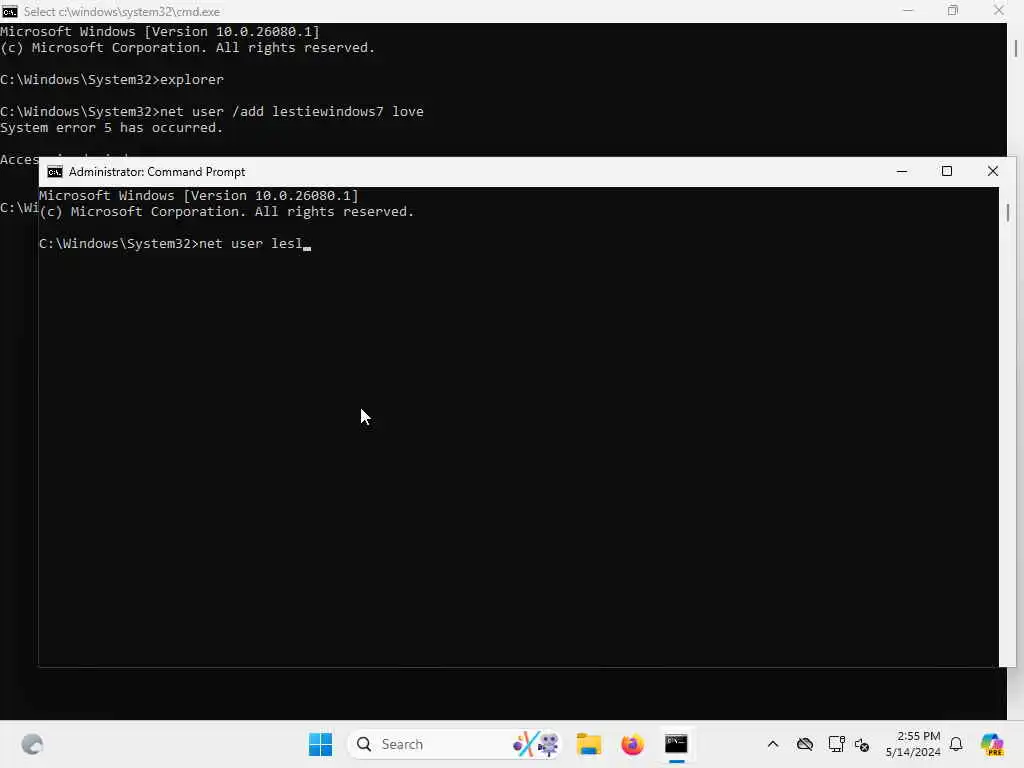Viewport: 1024px width, 768px height.
Task: Select the Command Prompt taskbar icon
Action: (676, 744)
